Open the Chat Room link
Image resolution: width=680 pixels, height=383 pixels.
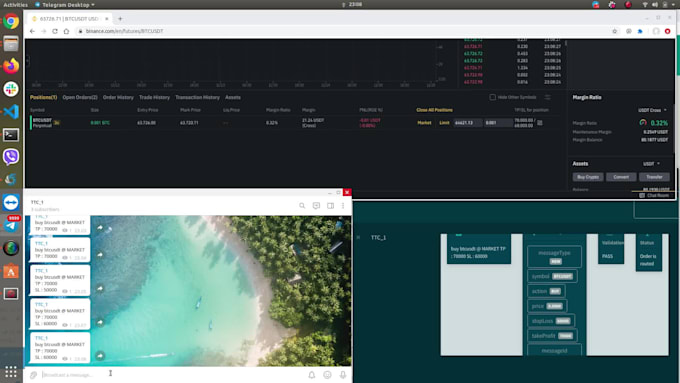654,196
